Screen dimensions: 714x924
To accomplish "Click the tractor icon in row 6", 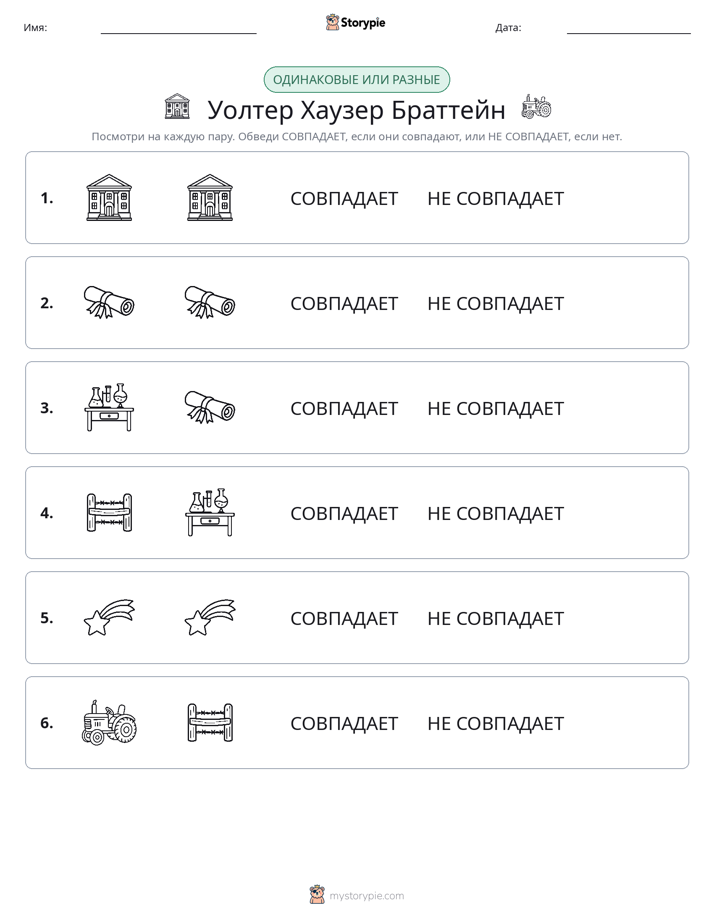I will pos(109,722).
